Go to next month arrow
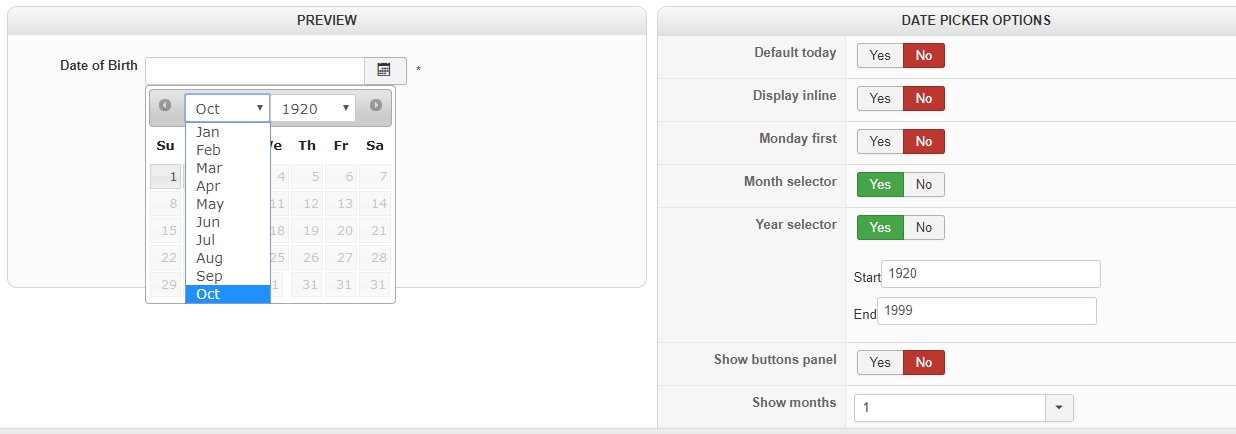The height and width of the screenshot is (434, 1236). pos(376,105)
